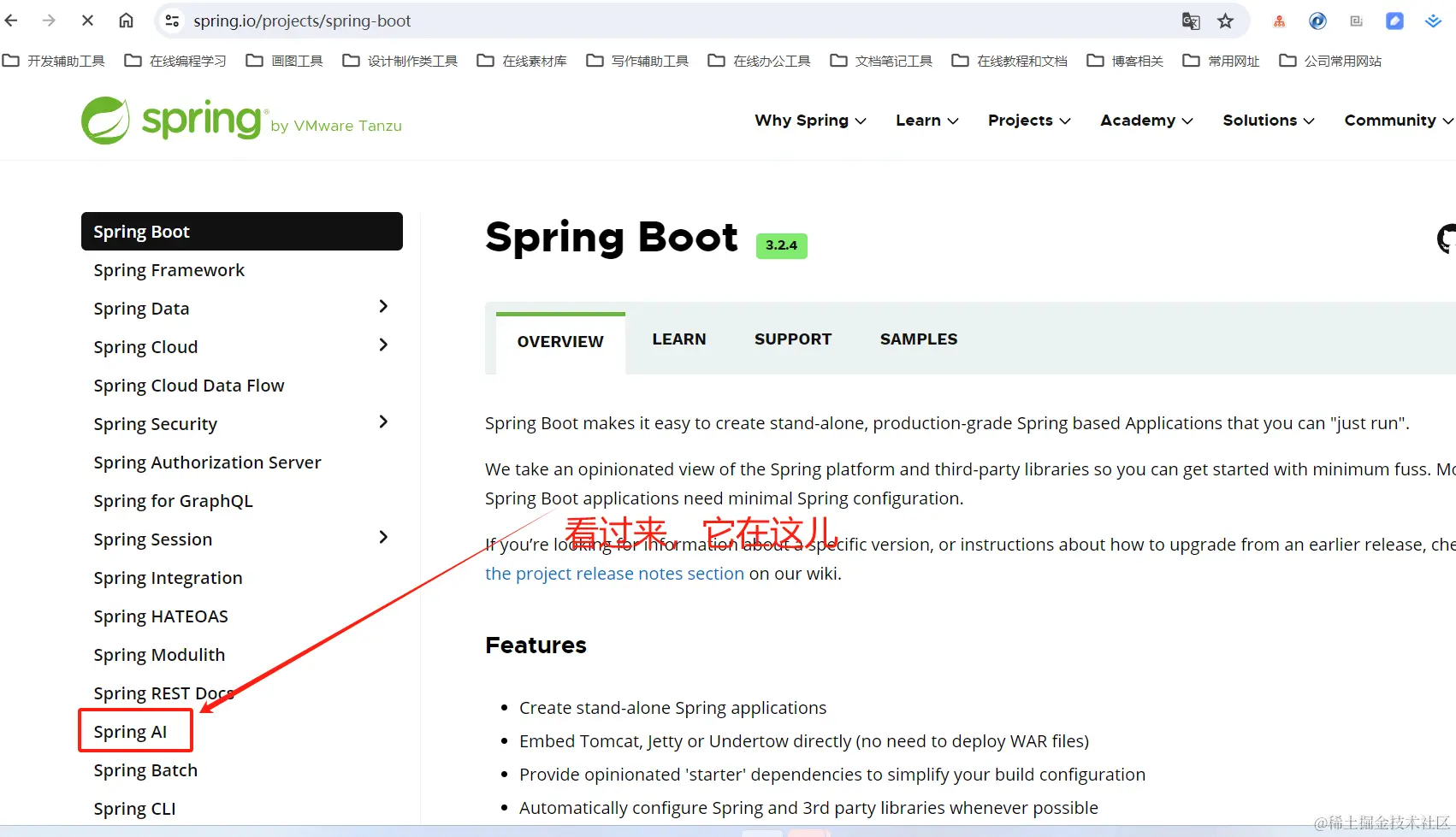Screen dimensions: 1456x837
Task: View site information icon in address bar
Action: (172, 21)
